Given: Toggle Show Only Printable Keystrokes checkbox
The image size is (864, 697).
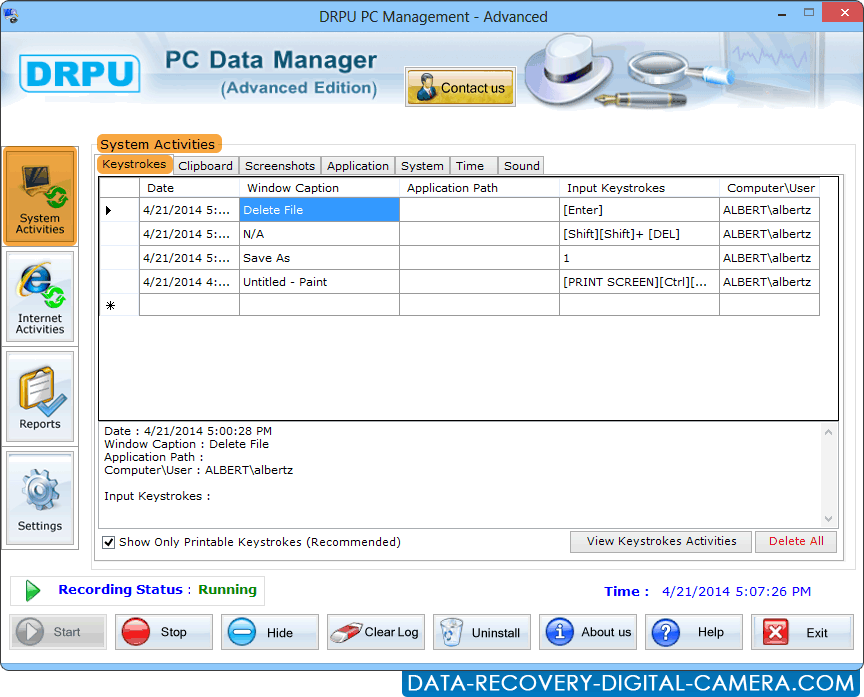Looking at the screenshot, I should coord(109,542).
